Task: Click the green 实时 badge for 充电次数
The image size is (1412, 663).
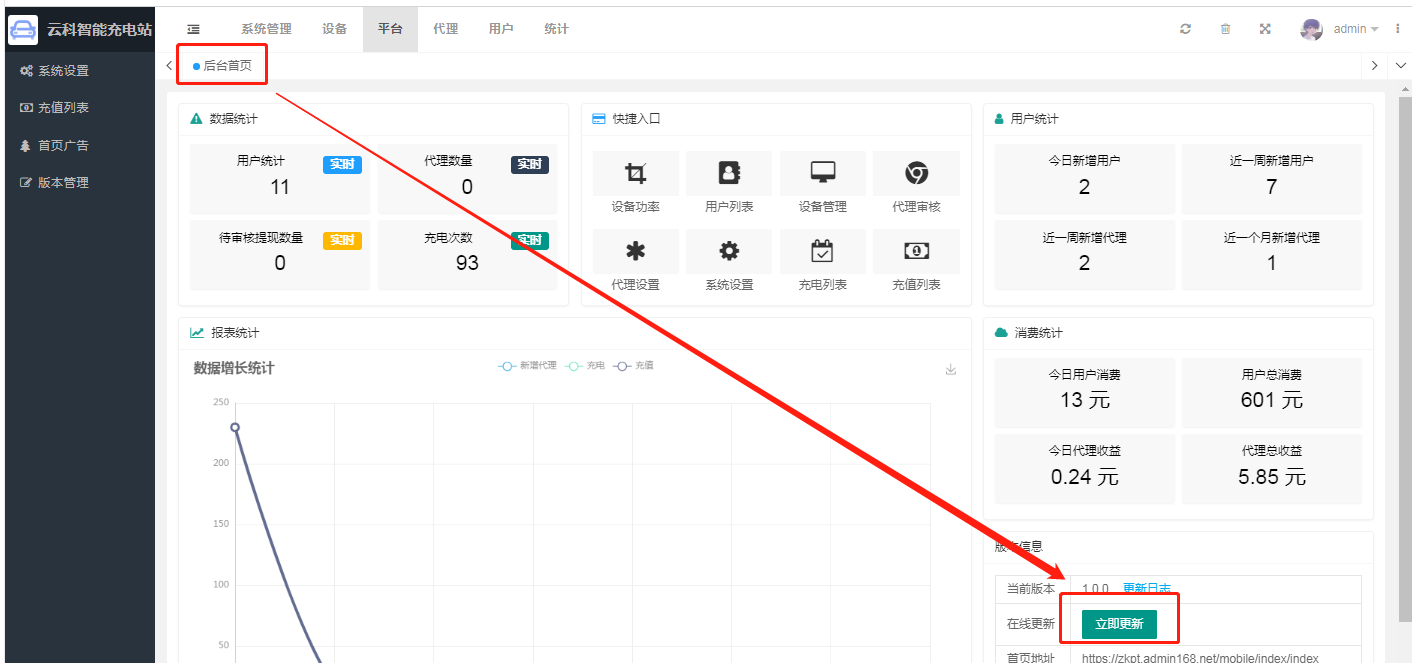Action: [x=530, y=240]
